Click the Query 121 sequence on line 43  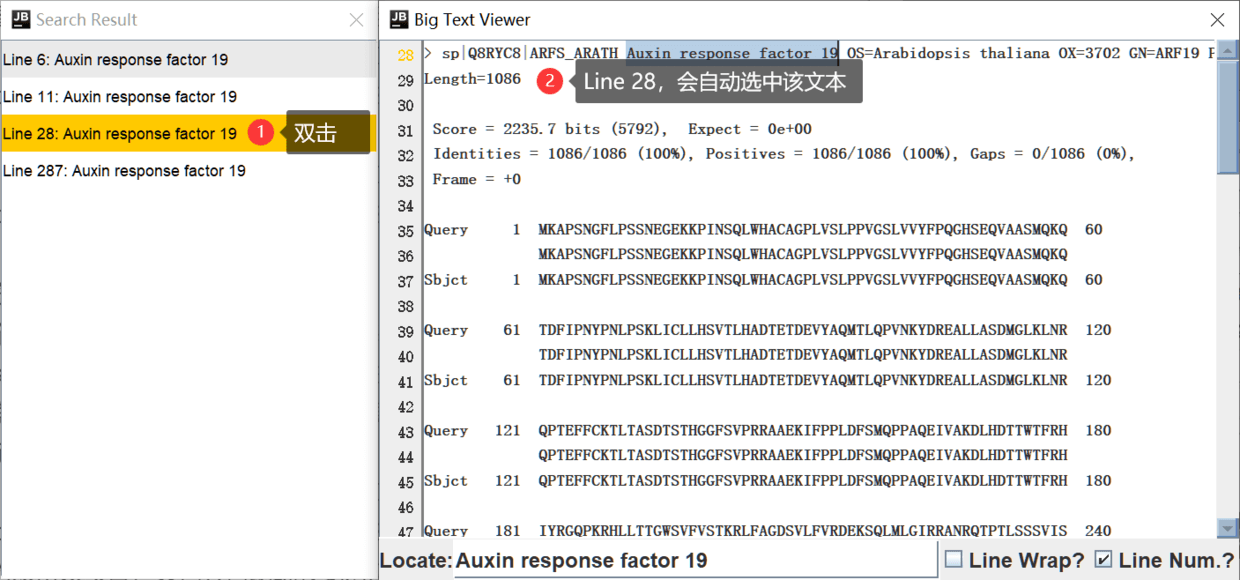click(802, 431)
